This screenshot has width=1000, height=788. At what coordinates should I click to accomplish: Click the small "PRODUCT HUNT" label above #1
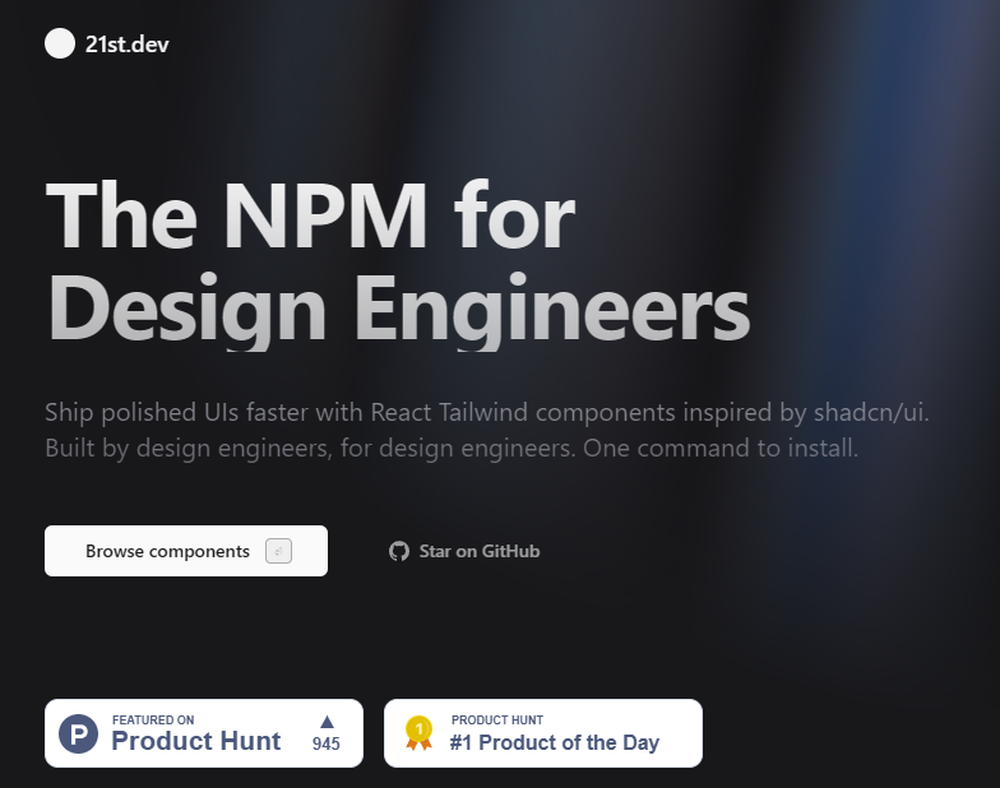point(497,720)
